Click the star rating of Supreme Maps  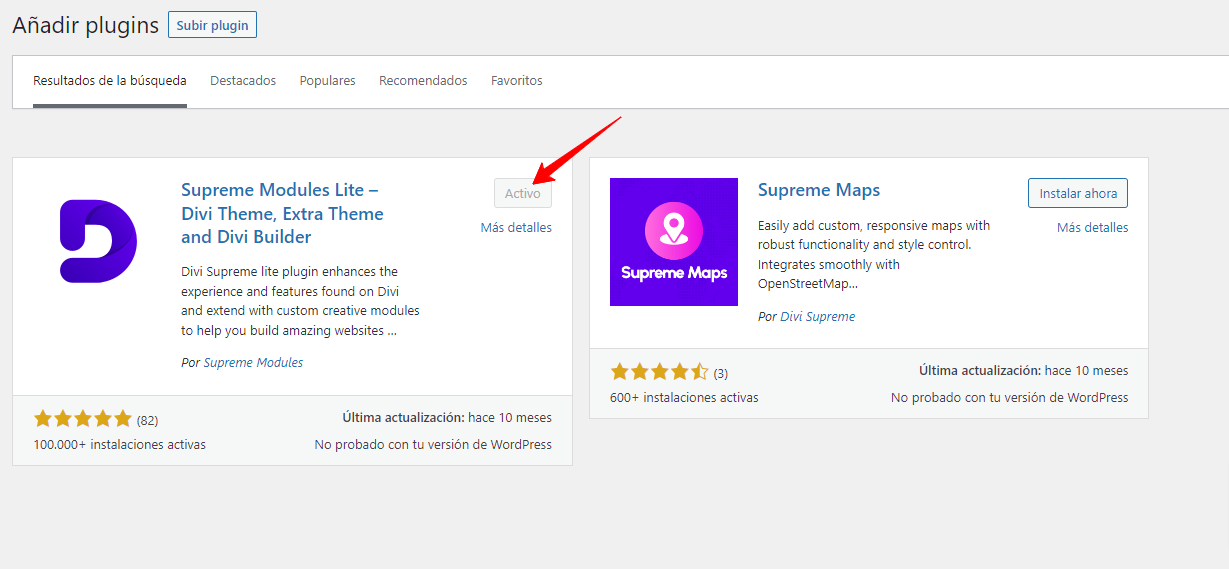click(659, 373)
